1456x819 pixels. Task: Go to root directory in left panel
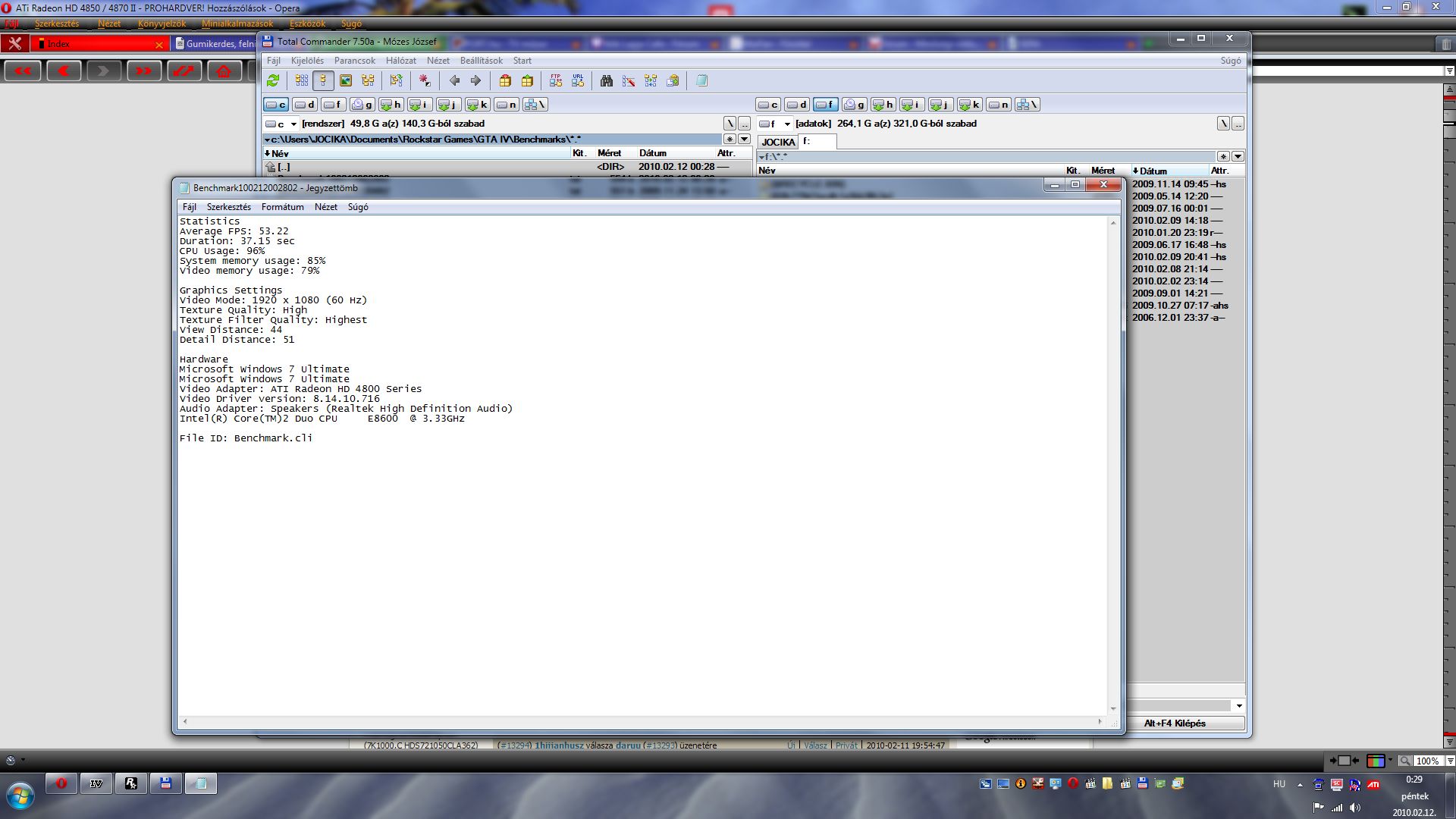point(730,124)
